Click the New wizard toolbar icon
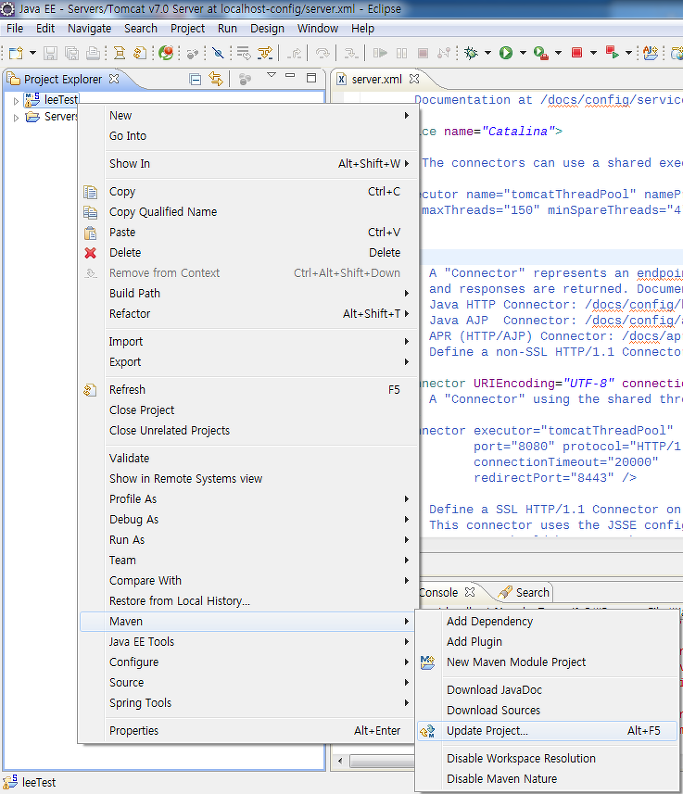This screenshot has height=794, width=683. 16,53
